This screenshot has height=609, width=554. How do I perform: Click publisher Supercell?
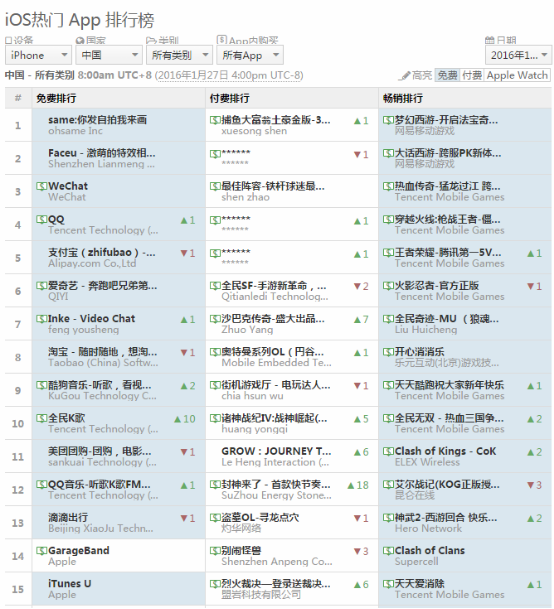pos(416,562)
